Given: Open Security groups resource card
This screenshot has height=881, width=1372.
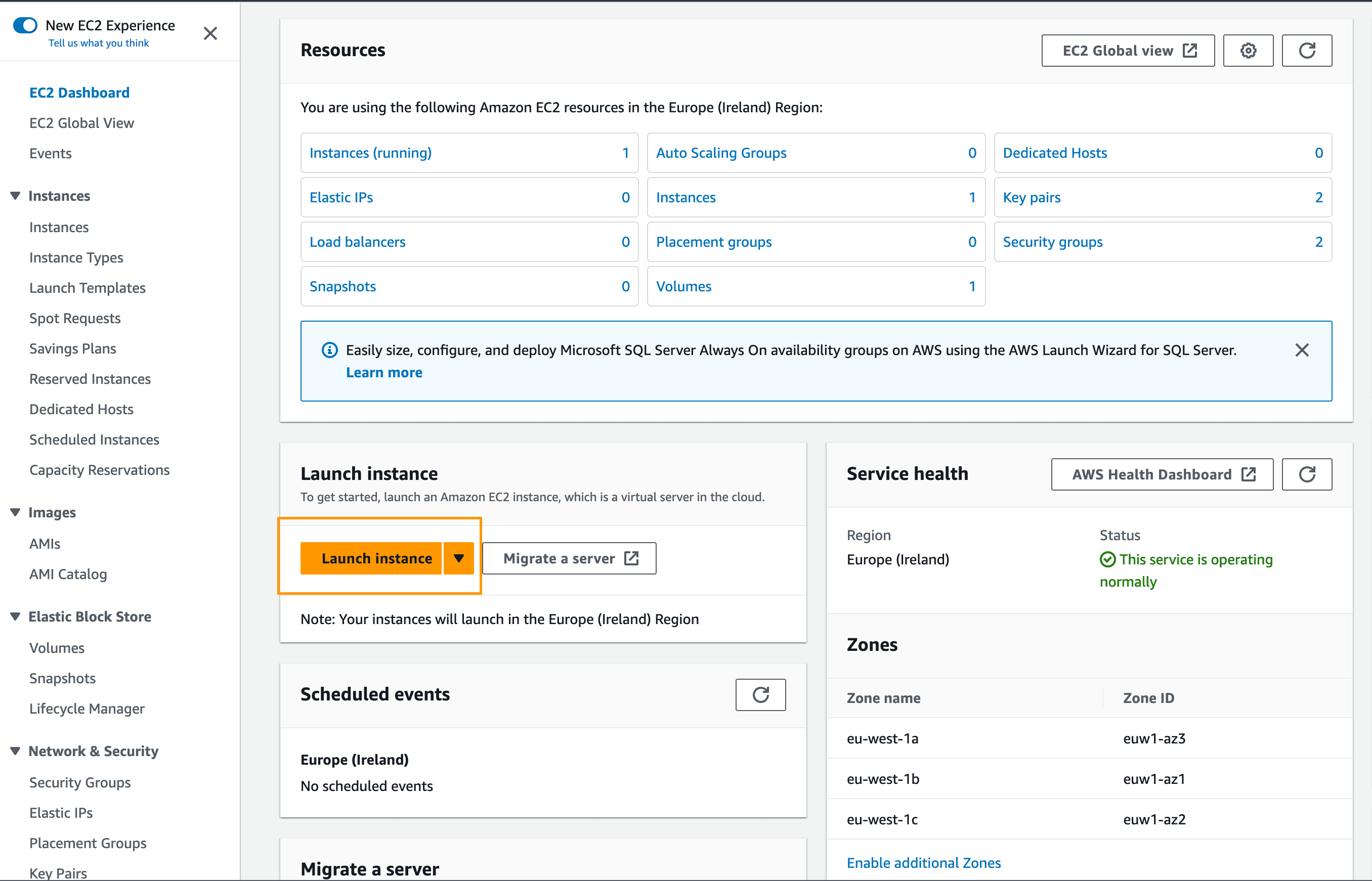Looking at the screenshot, I should tap(1163, 242).
